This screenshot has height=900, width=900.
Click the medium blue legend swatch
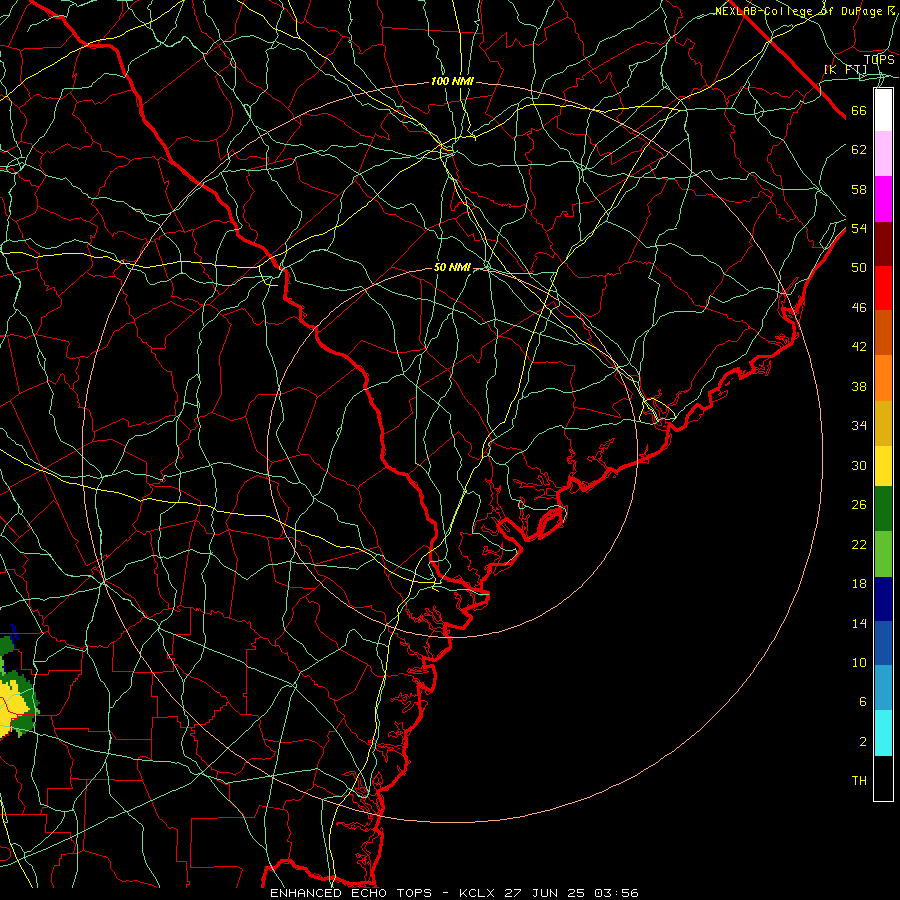click(883, 643)
